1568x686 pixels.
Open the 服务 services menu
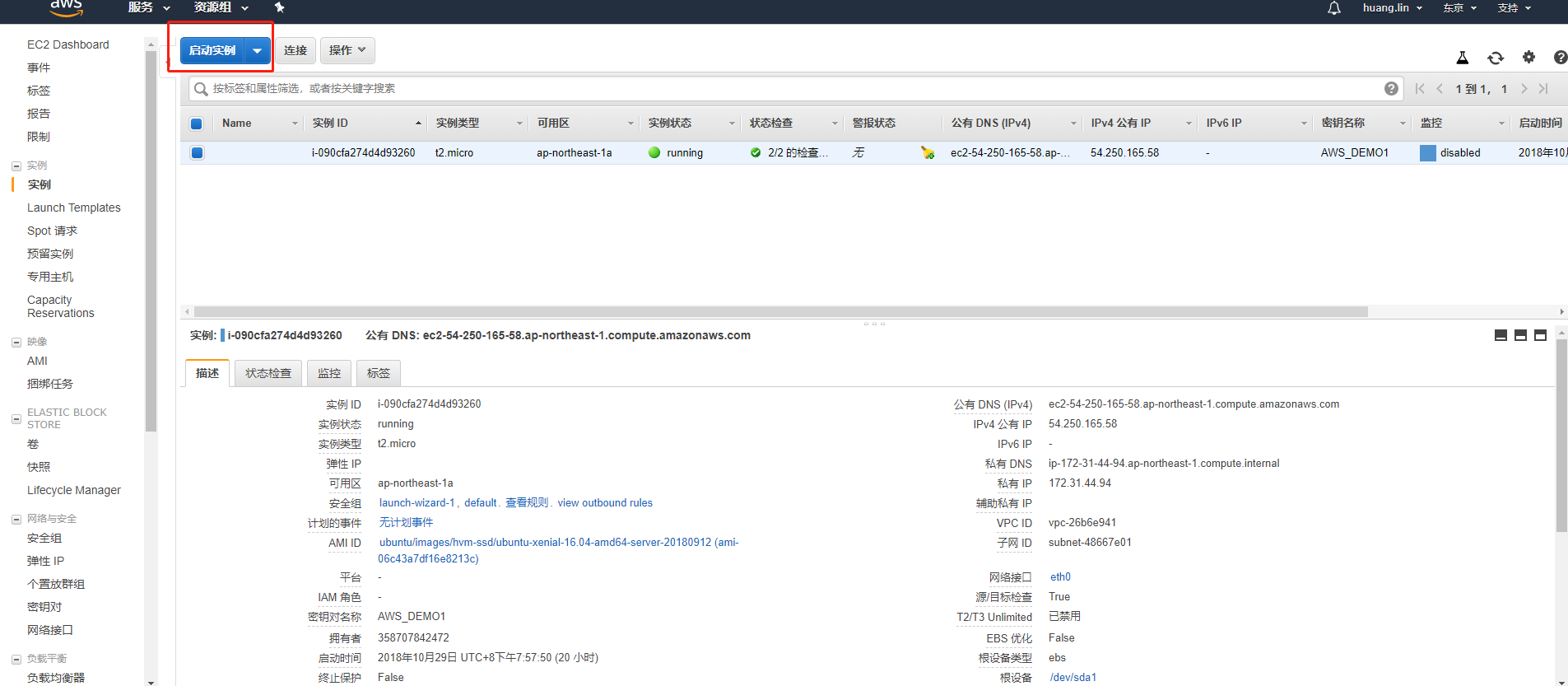coord(149,7)
